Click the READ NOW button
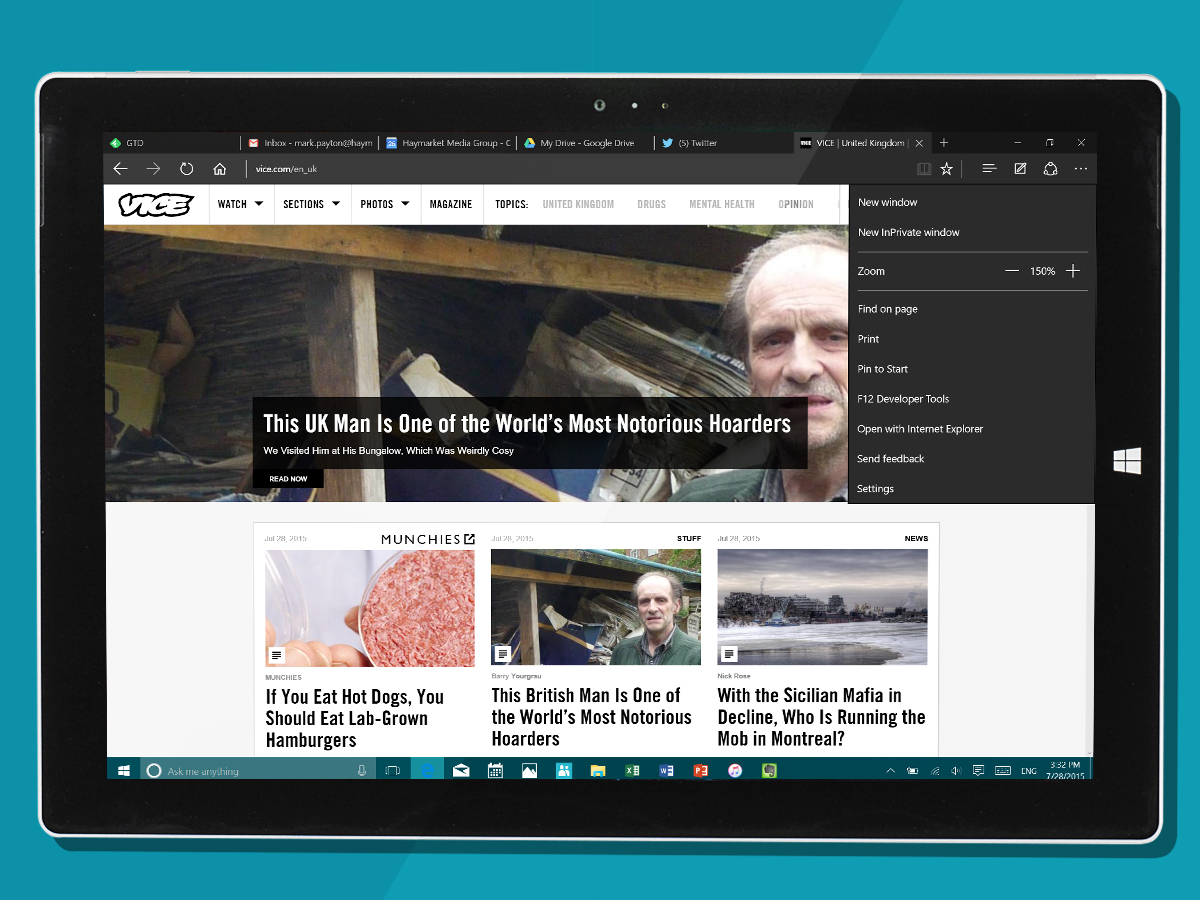The image size is (1200, 900). tap(288, 479)
